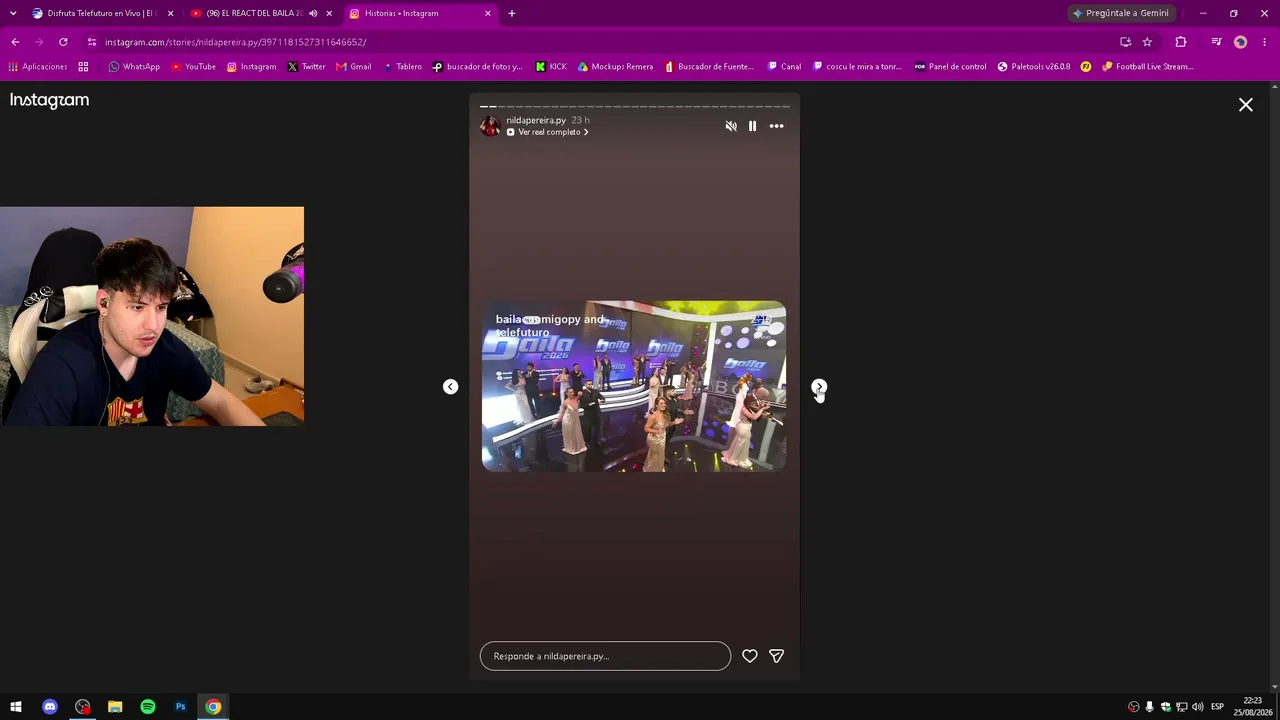1280x720 pixels.
Task: Open File Explorer from the taskbar
Action: pyautogui.click(x=115, y=707)
